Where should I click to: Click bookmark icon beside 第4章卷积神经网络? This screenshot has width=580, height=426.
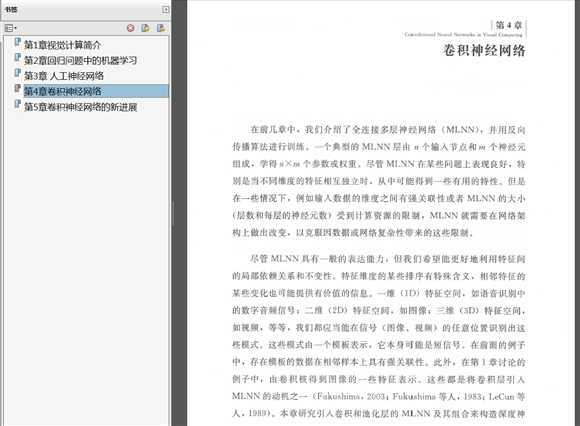click(x=17, y=89)
